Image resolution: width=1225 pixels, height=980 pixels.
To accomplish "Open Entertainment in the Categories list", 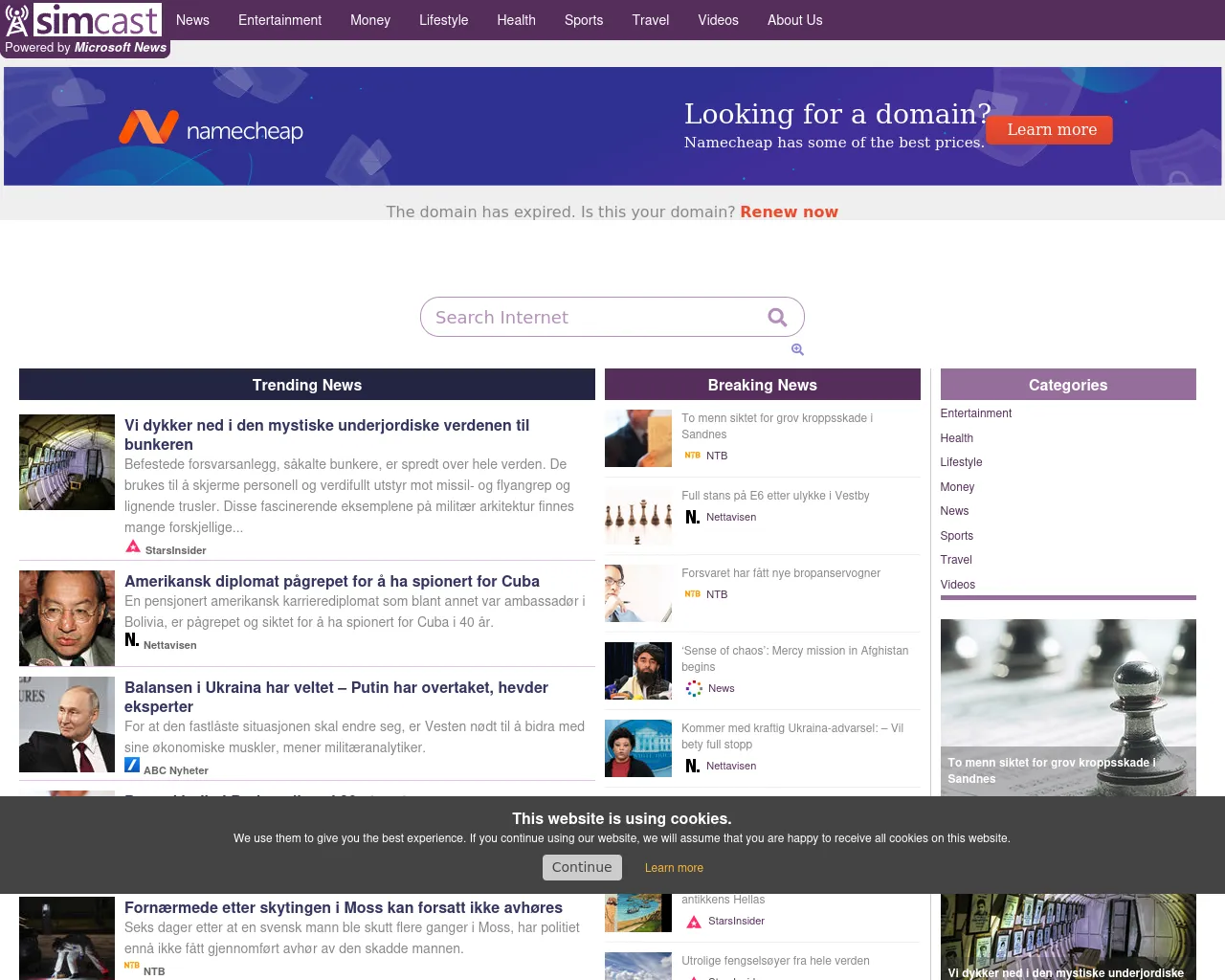I will tap(975, 413).
